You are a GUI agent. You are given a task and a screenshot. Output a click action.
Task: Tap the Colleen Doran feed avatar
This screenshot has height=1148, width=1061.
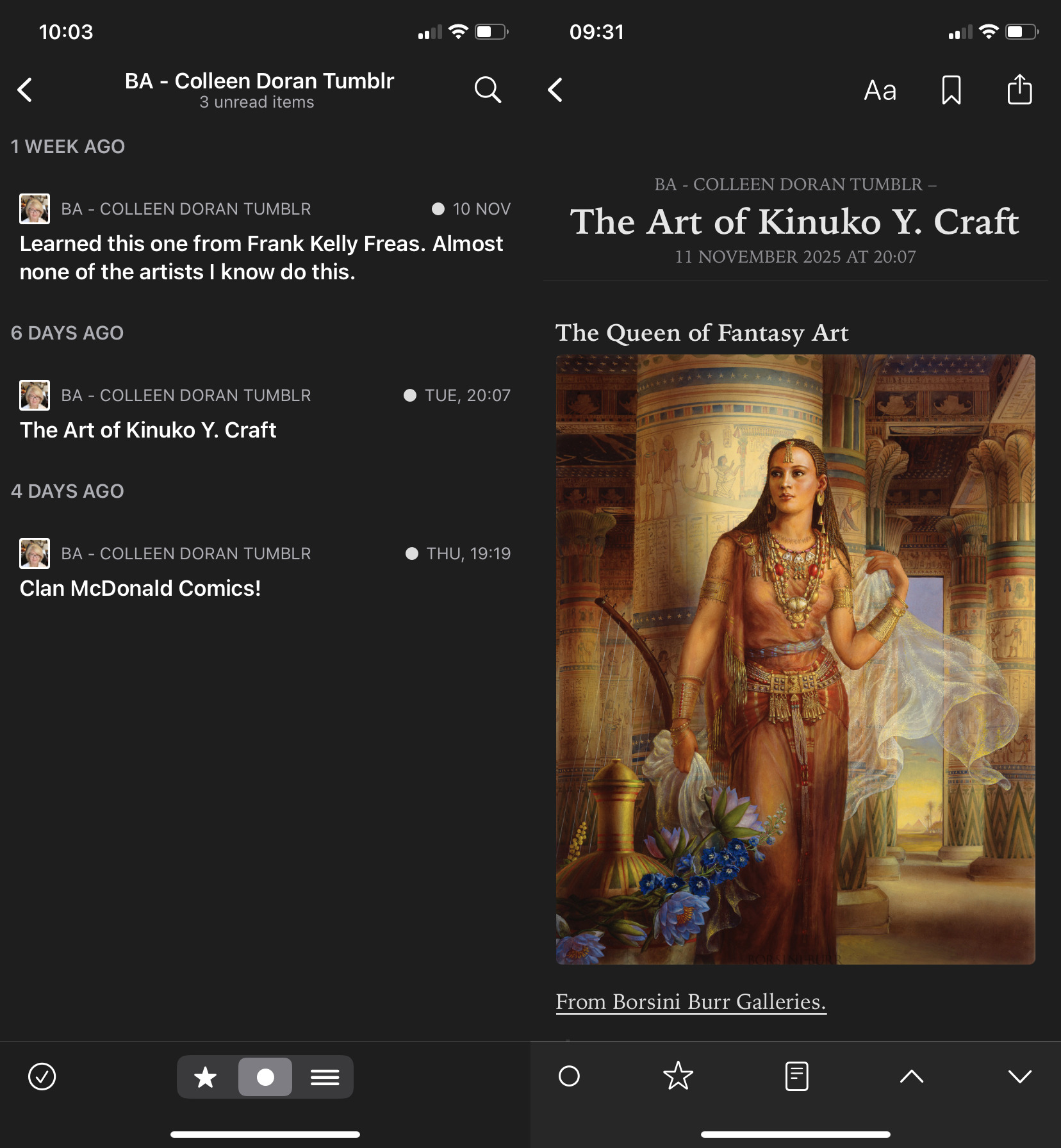click(35, 208)
